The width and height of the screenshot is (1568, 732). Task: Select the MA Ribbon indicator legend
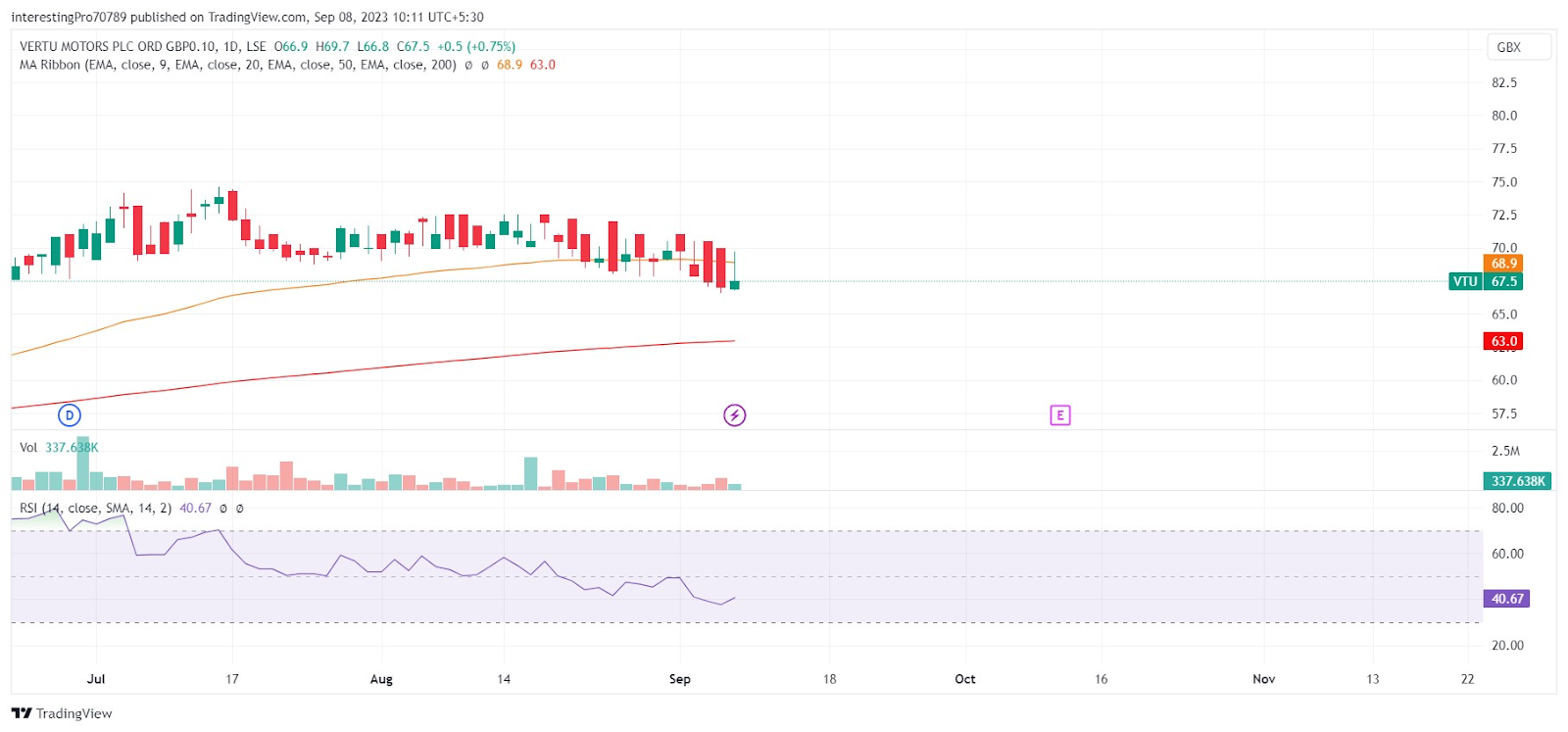(x=238, y=65)
